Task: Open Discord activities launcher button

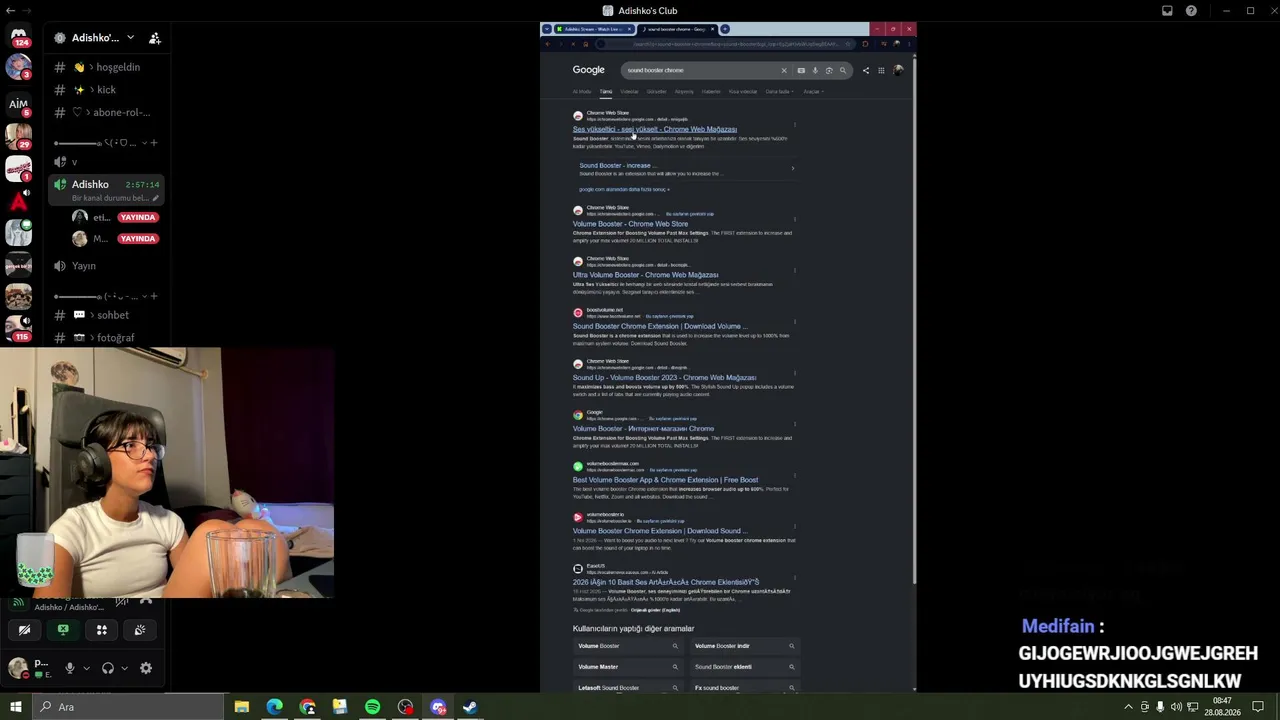Action: 101,630
